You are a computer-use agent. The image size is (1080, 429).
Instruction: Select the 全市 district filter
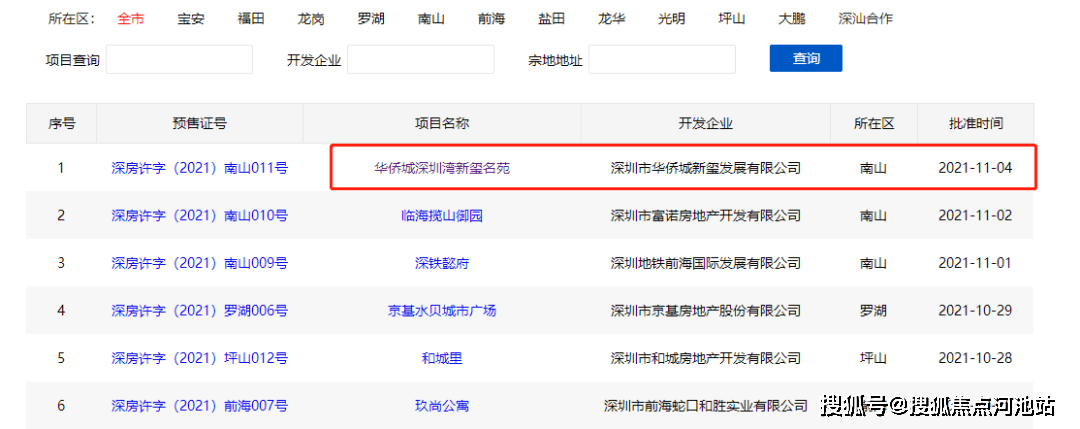(x=130, y=19)
